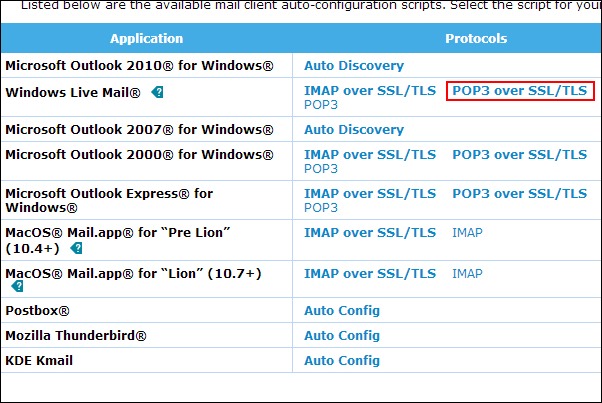The width and height of the screenshot is (602, 403).
Task: Choose plain IMAP for Lion Mail.app
Action: (x=467, y=274)
